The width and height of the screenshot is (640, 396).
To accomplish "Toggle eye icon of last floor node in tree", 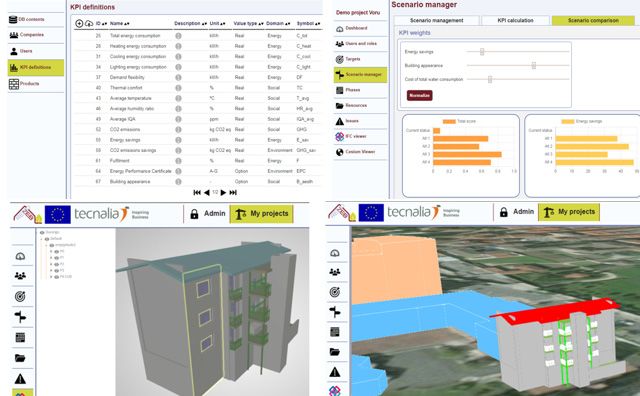I will [x=57, y=277].
